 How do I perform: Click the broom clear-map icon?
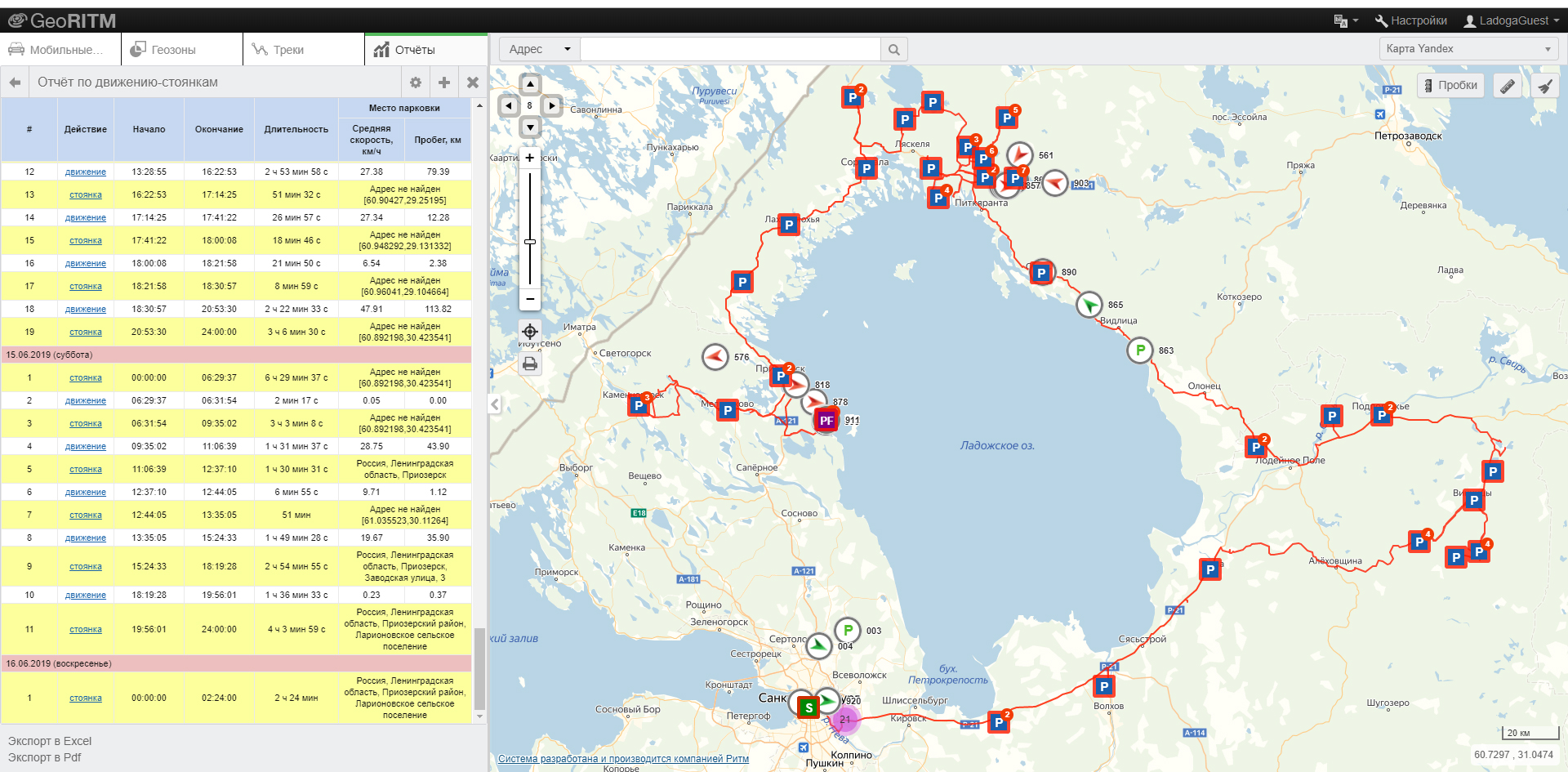[1544, 86]
